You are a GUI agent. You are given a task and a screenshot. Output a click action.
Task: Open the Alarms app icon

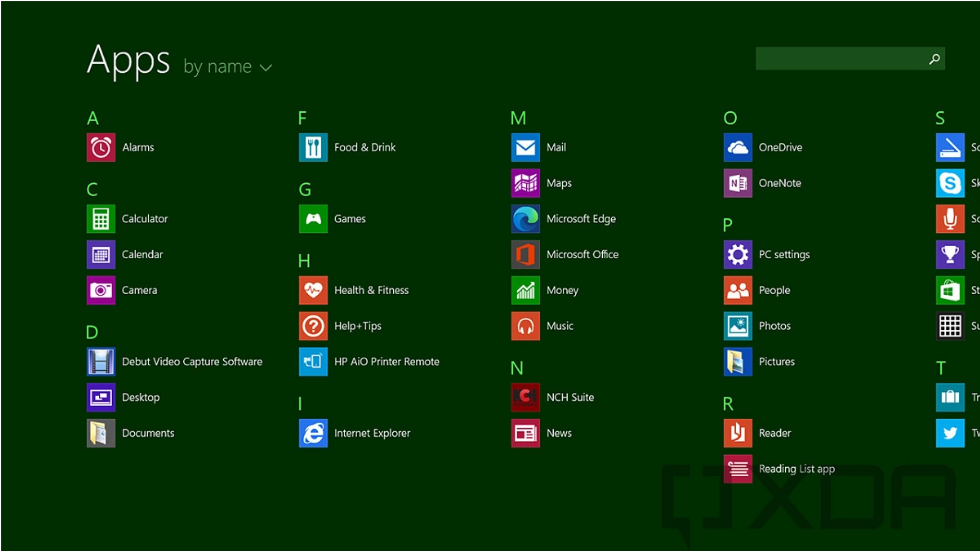click(101, 148)
